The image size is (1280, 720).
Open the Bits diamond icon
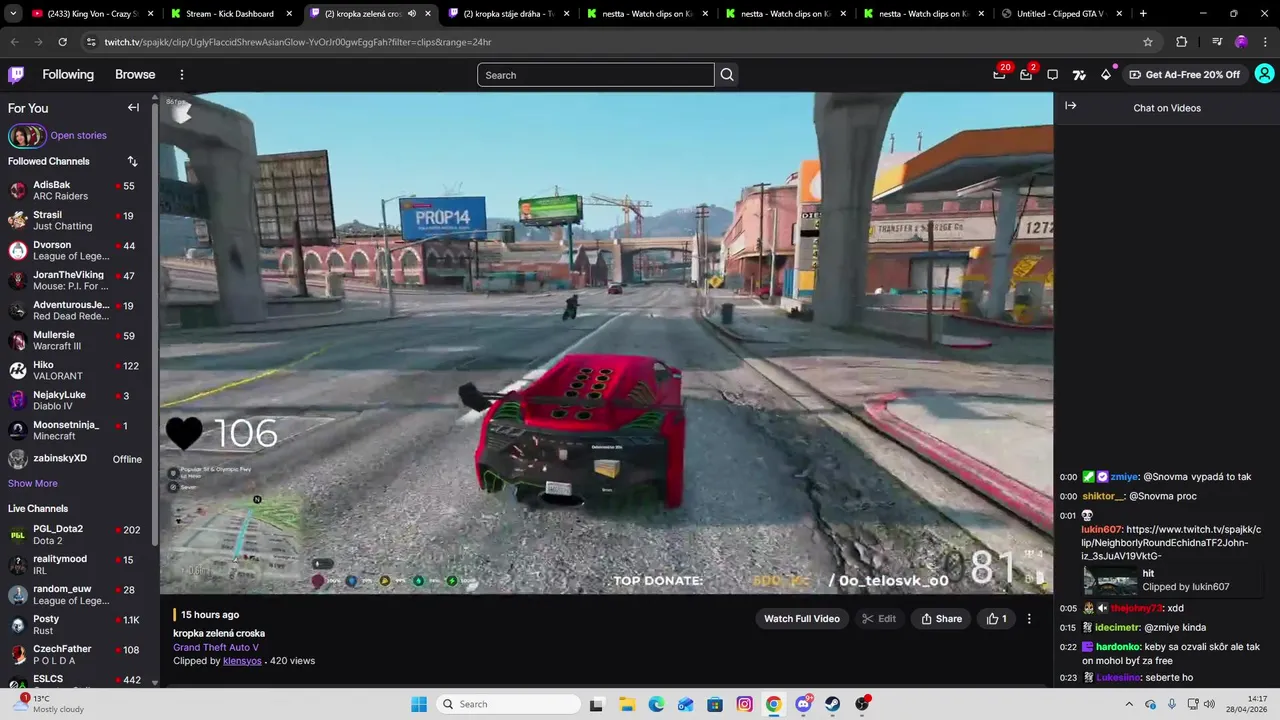pos(1106,75)
